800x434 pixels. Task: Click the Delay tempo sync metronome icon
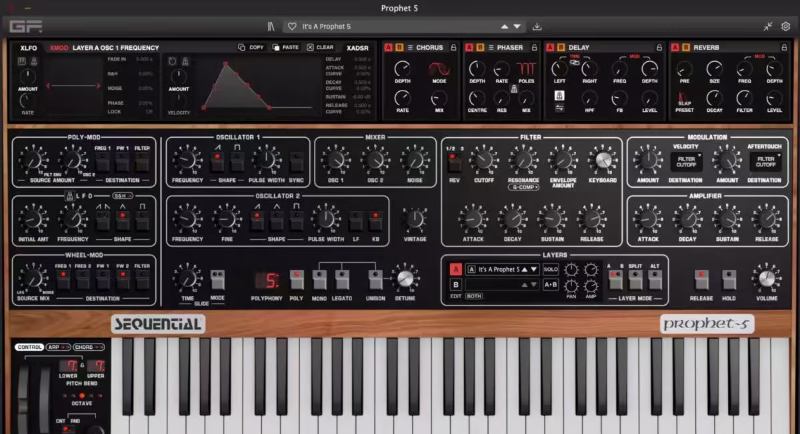point(559,96)
